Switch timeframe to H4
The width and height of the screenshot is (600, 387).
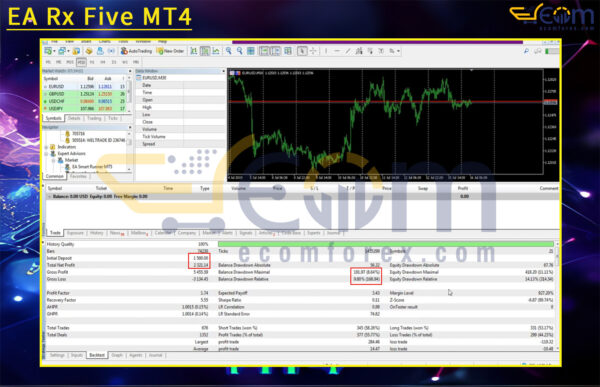103,62
